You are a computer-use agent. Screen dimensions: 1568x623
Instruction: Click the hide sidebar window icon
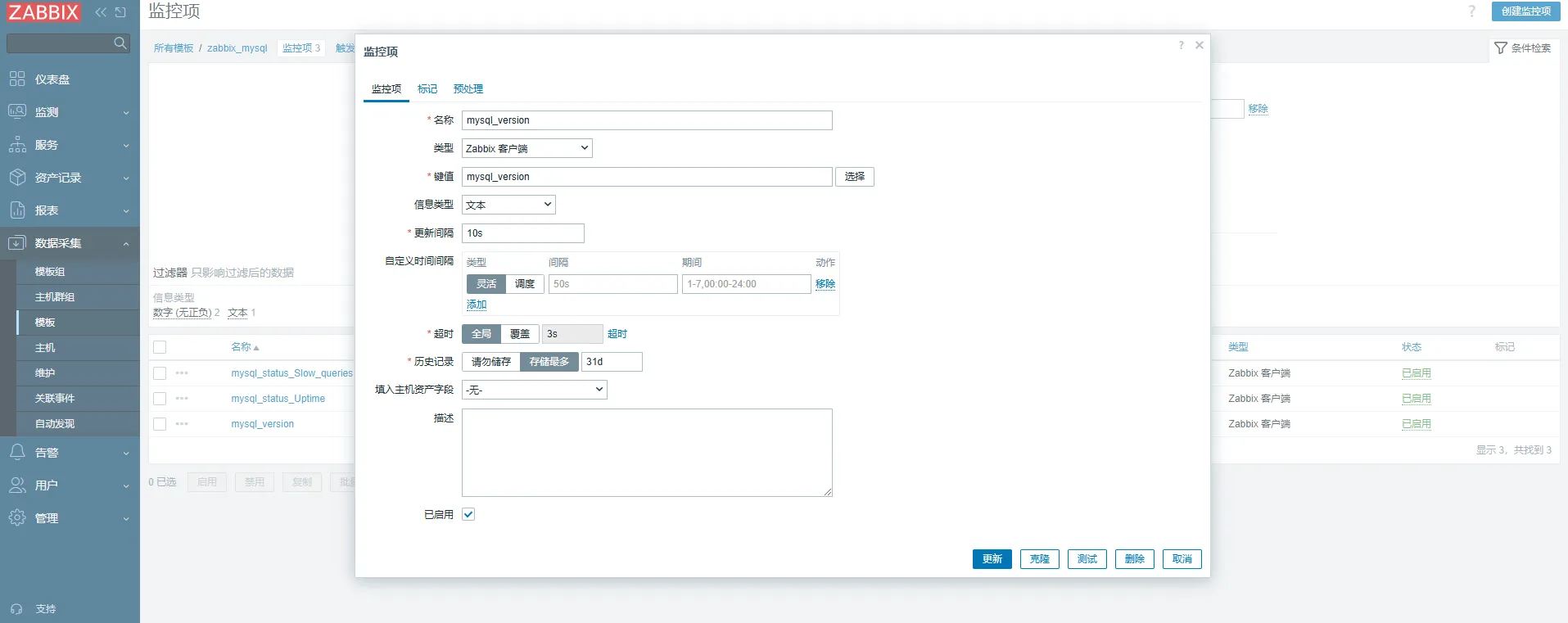tap(120, 12)
